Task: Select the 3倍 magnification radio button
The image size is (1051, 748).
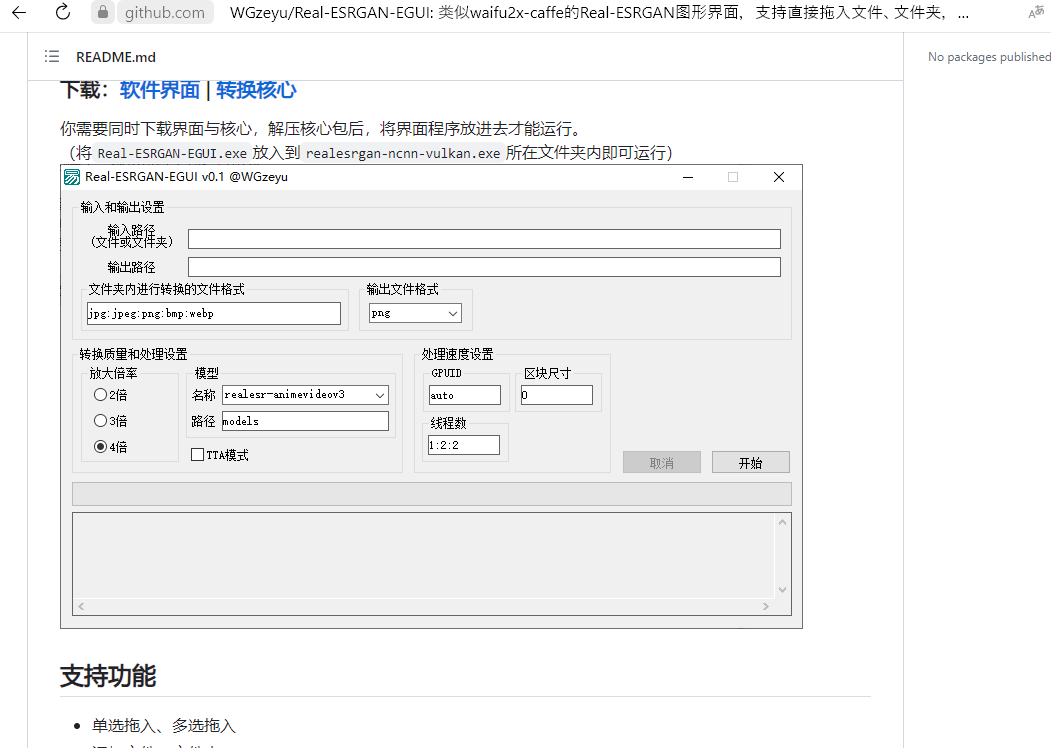Action: [101, 421]
